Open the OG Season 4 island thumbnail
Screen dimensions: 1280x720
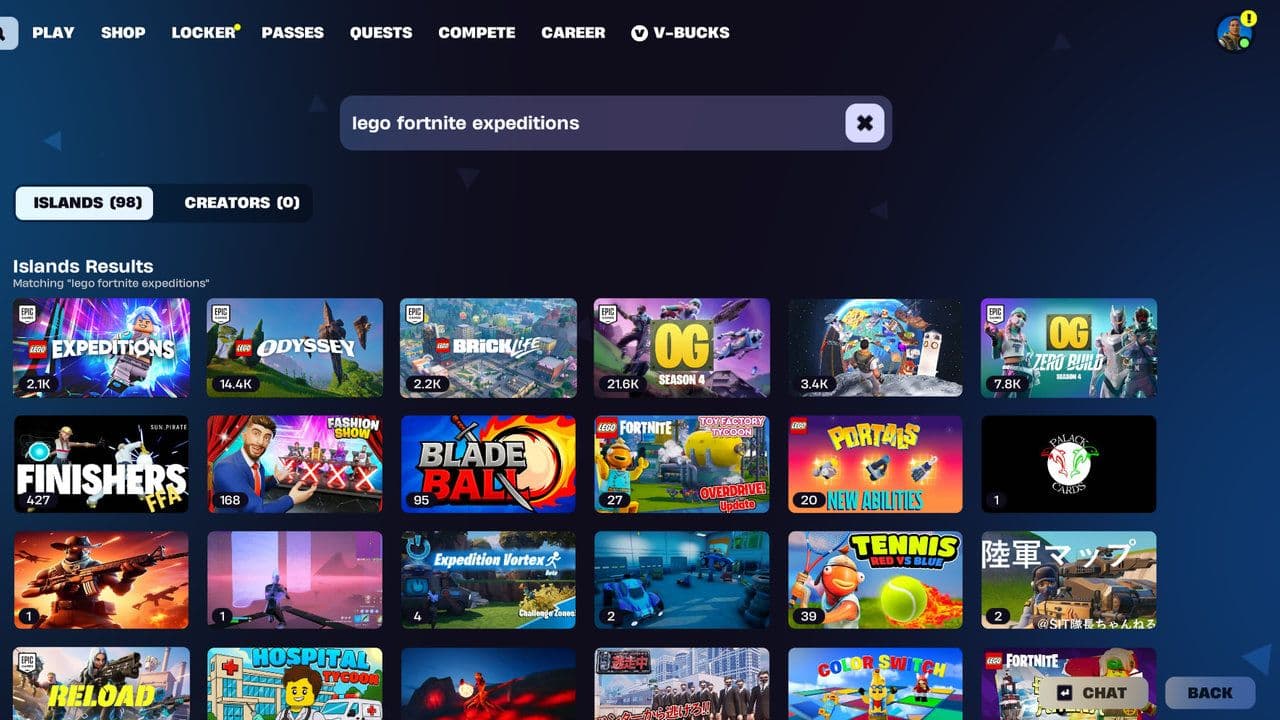coord(682,348)
